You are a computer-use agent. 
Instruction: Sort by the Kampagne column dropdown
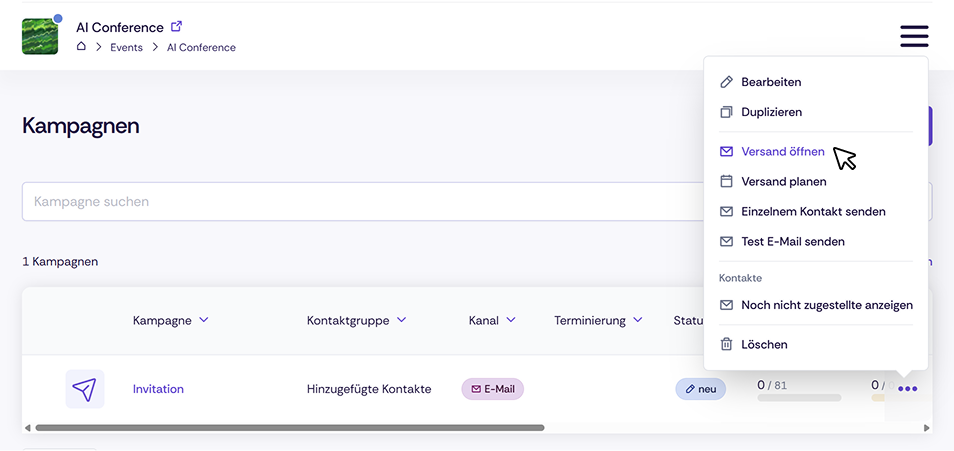click(204, 320)
